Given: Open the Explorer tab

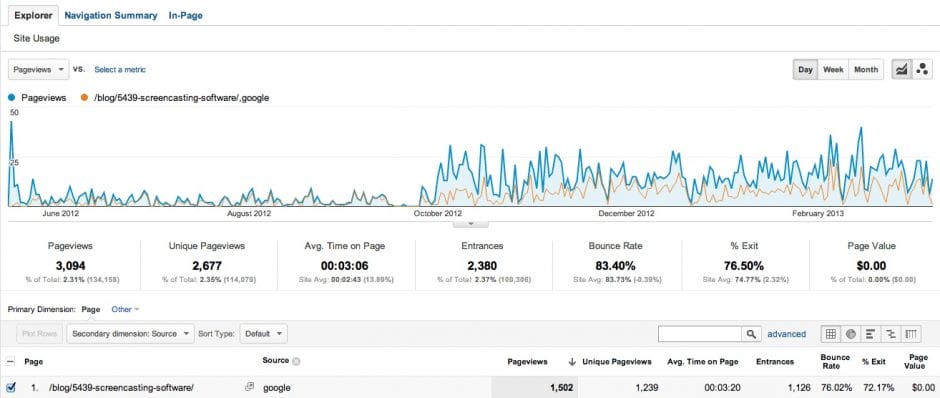Looking at the screenshot, I should coord(33,16).
